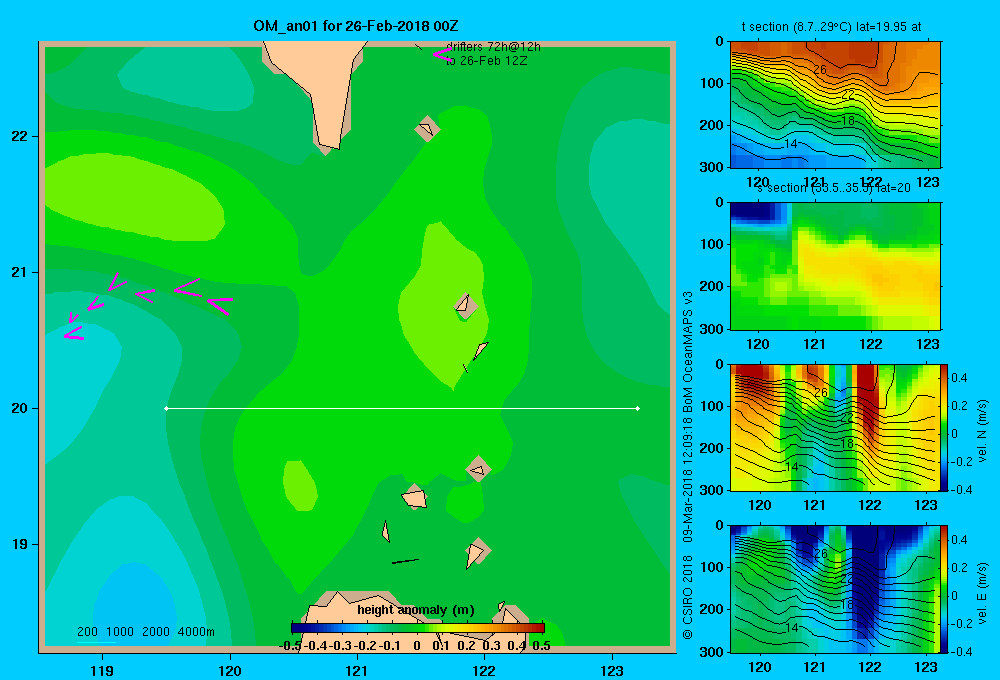Click the longitude 121 tick label on main map
The width and height of the screenshot is (1000, 680).
point(357,671)
